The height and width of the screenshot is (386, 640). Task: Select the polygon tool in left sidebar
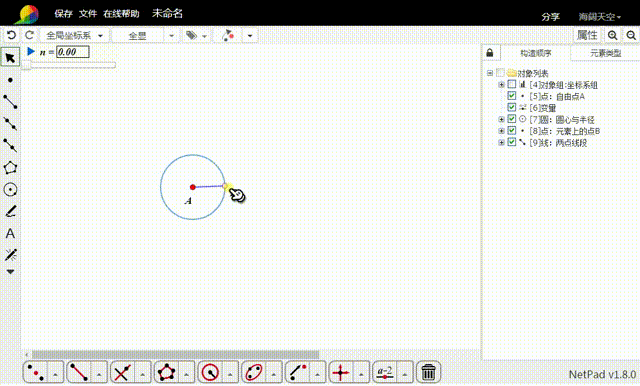point(10,167)
